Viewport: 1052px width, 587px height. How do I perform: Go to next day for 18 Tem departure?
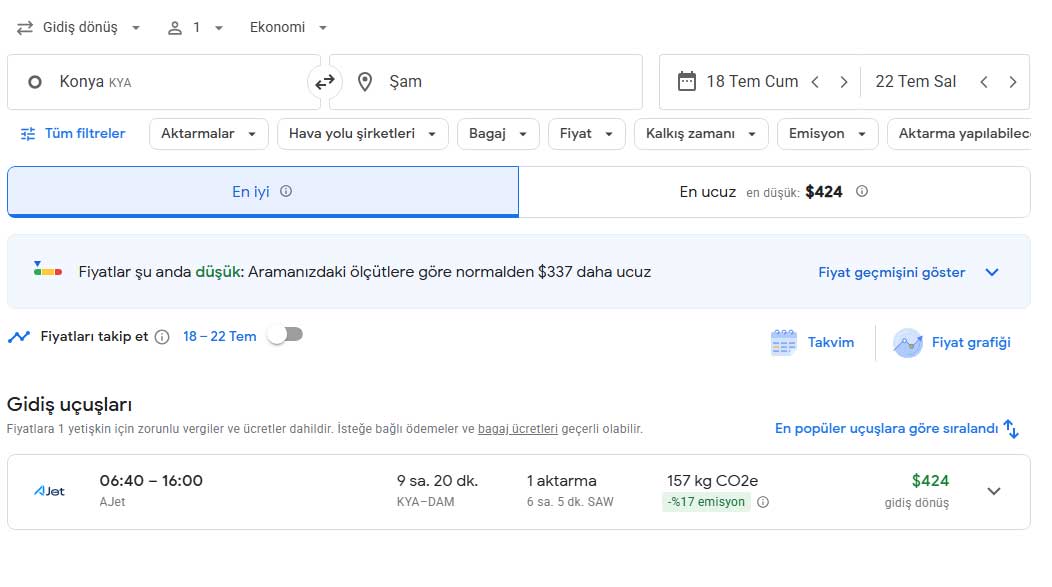tap(843, 82)
